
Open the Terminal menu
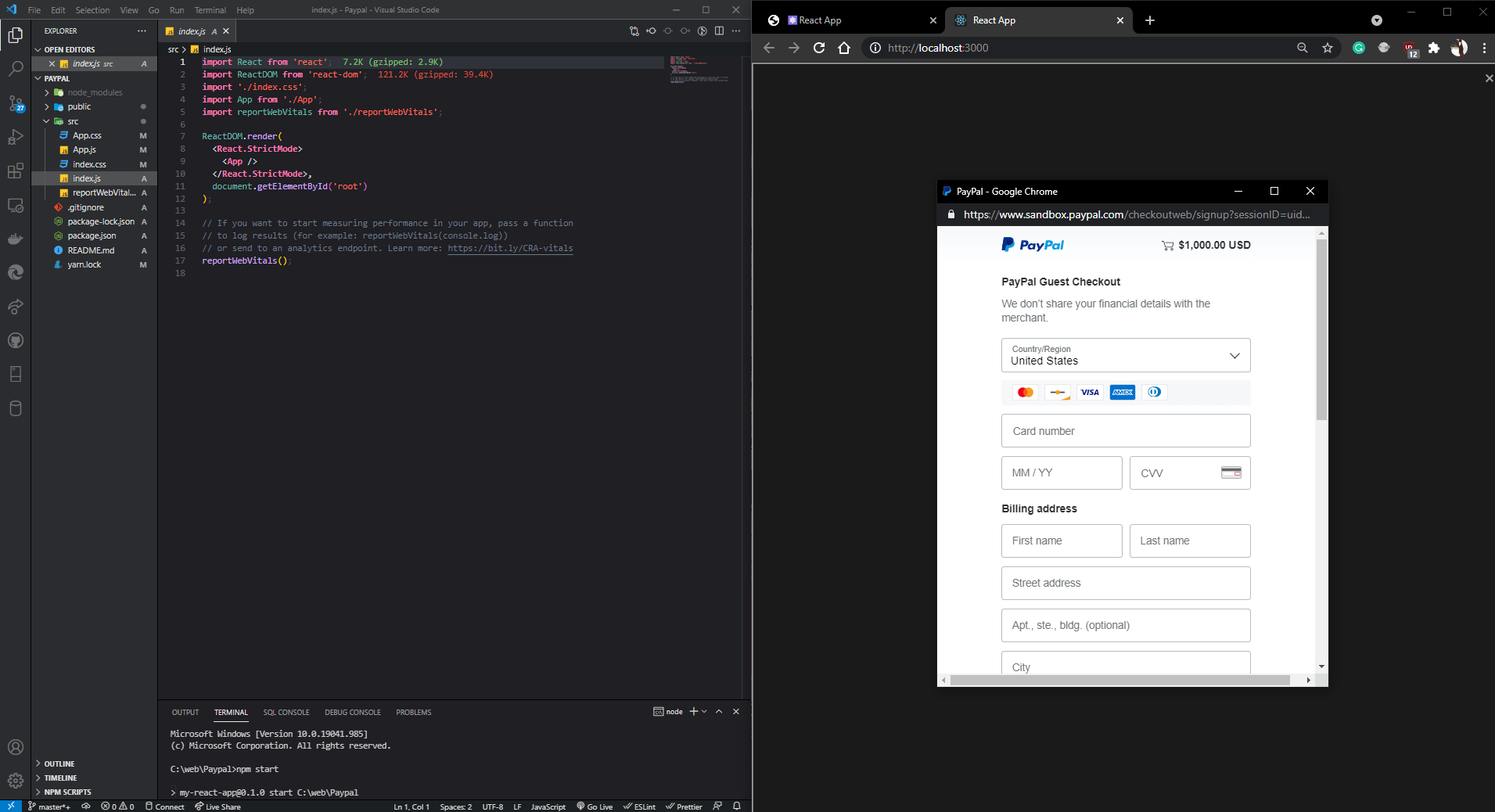pos(210,10)
